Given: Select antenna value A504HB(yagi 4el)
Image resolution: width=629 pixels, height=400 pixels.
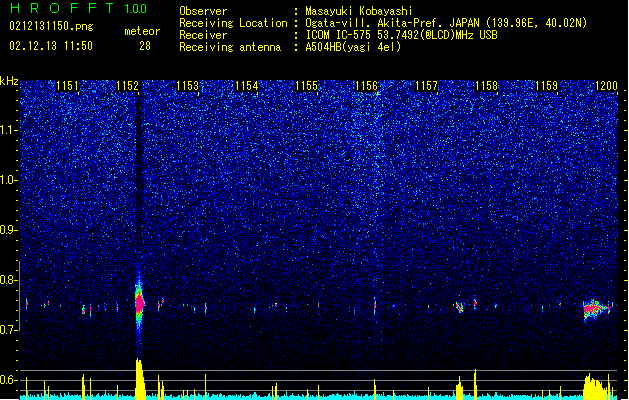Looking at the screenshot, I should [353, 47].
